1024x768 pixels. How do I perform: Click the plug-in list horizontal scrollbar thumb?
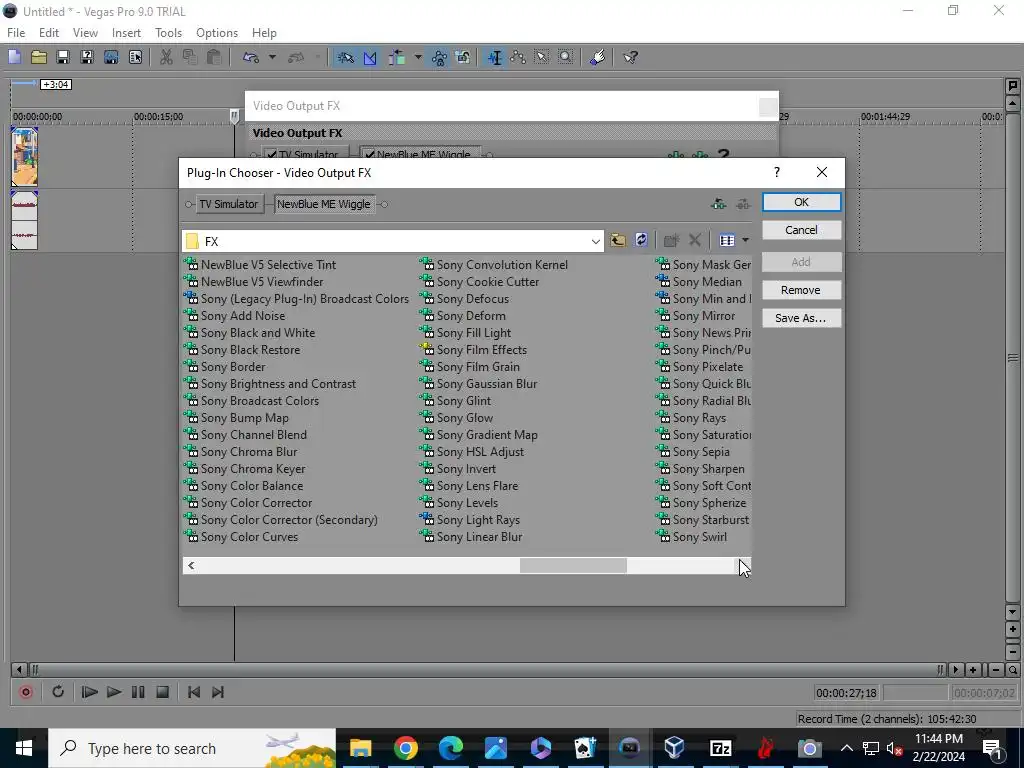(x=573, y=566)
